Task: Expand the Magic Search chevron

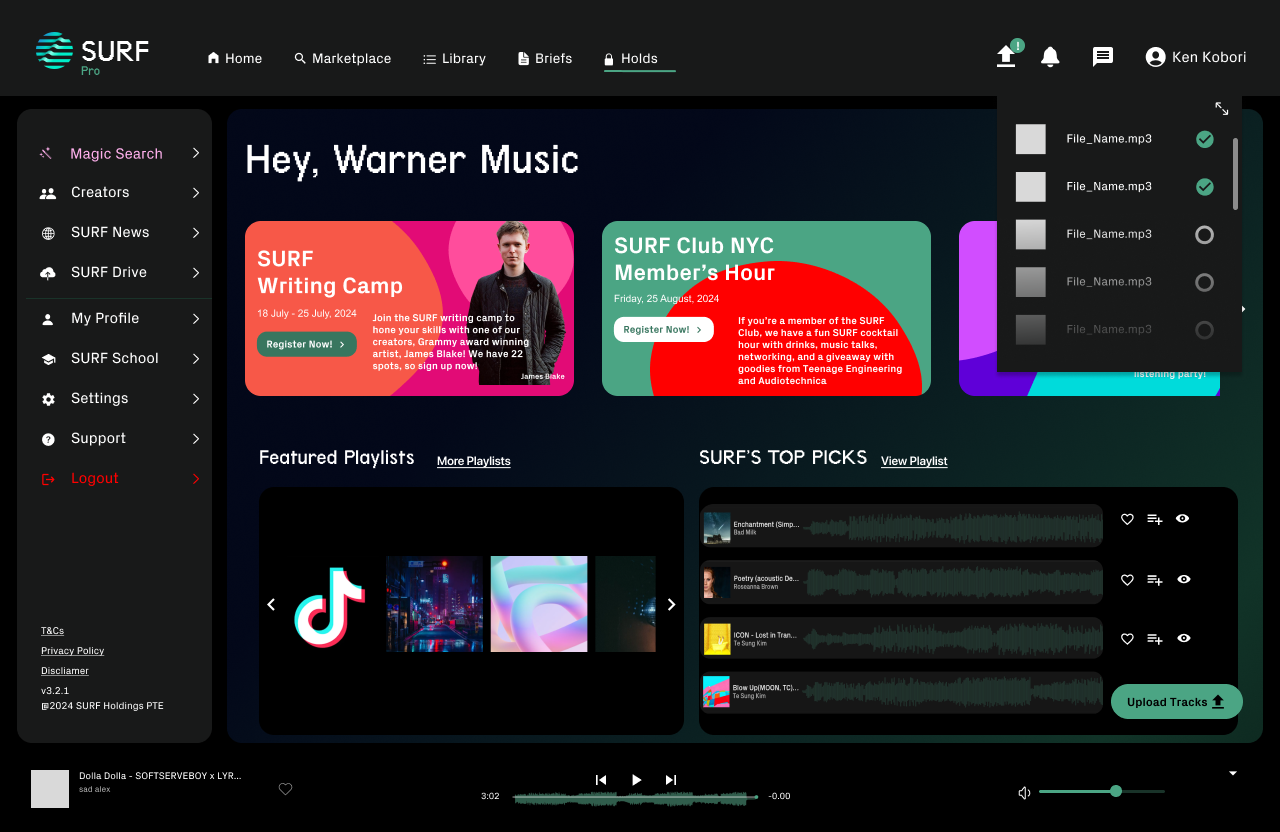Action: [x=196, y=153]
